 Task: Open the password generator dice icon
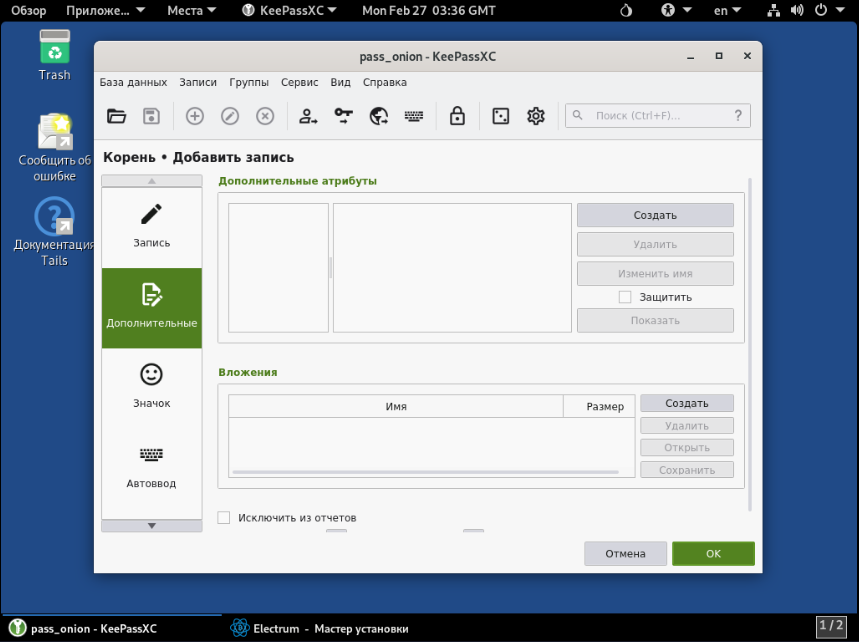click(500, 116)
